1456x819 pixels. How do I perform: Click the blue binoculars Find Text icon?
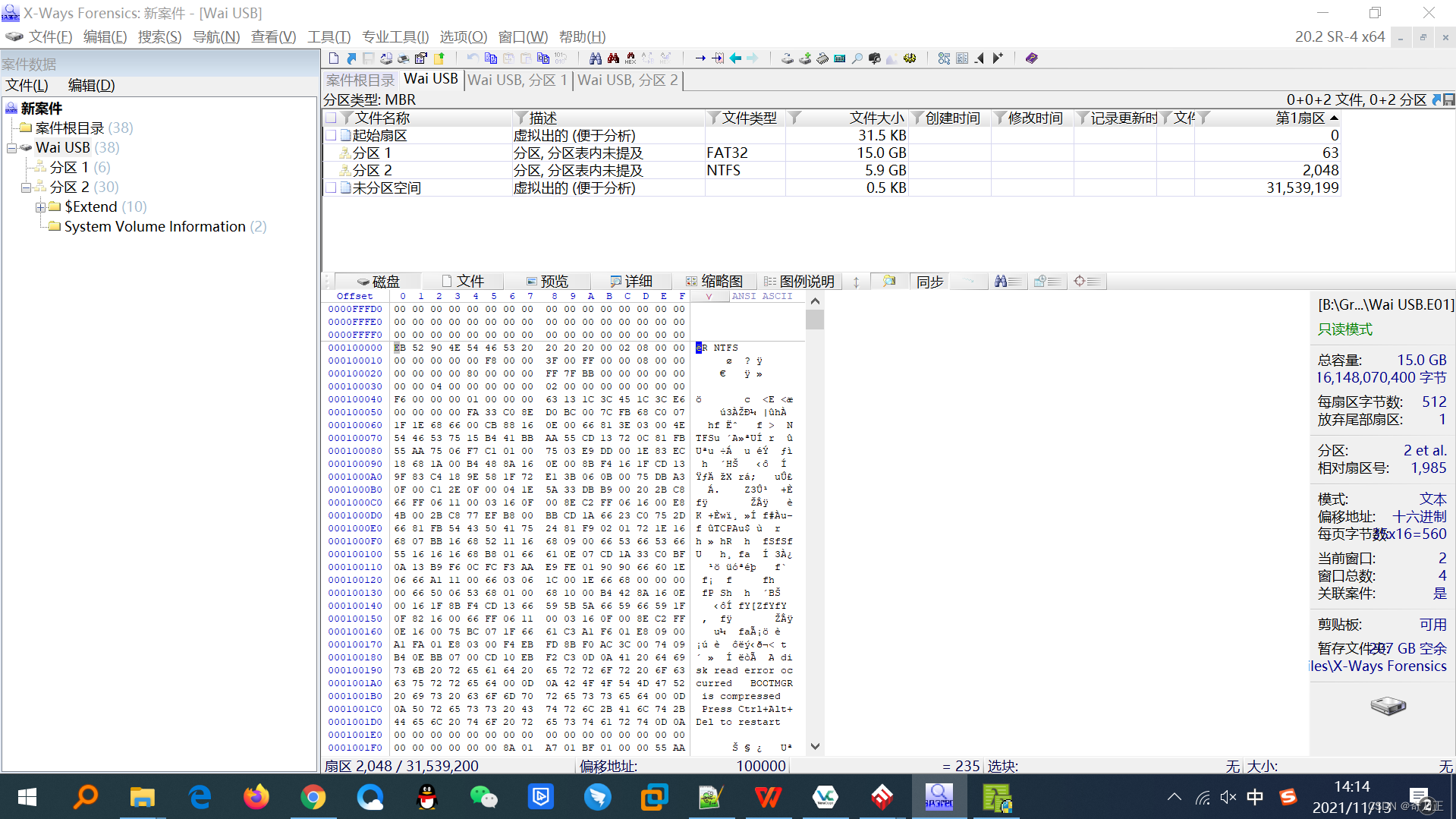596,58
